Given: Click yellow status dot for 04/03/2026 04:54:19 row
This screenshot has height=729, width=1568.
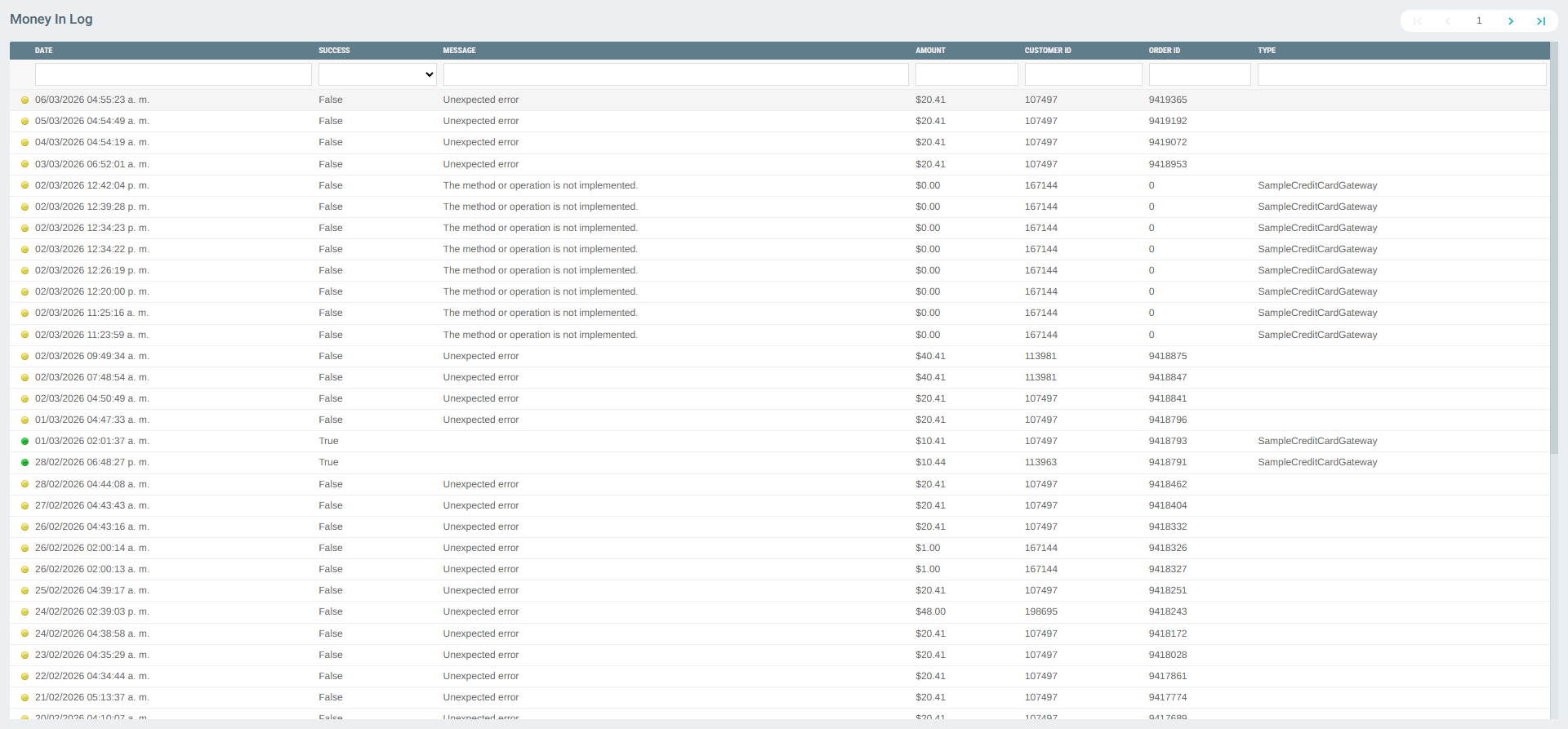Looking at the screenshot, I should [x=24, y=143].
